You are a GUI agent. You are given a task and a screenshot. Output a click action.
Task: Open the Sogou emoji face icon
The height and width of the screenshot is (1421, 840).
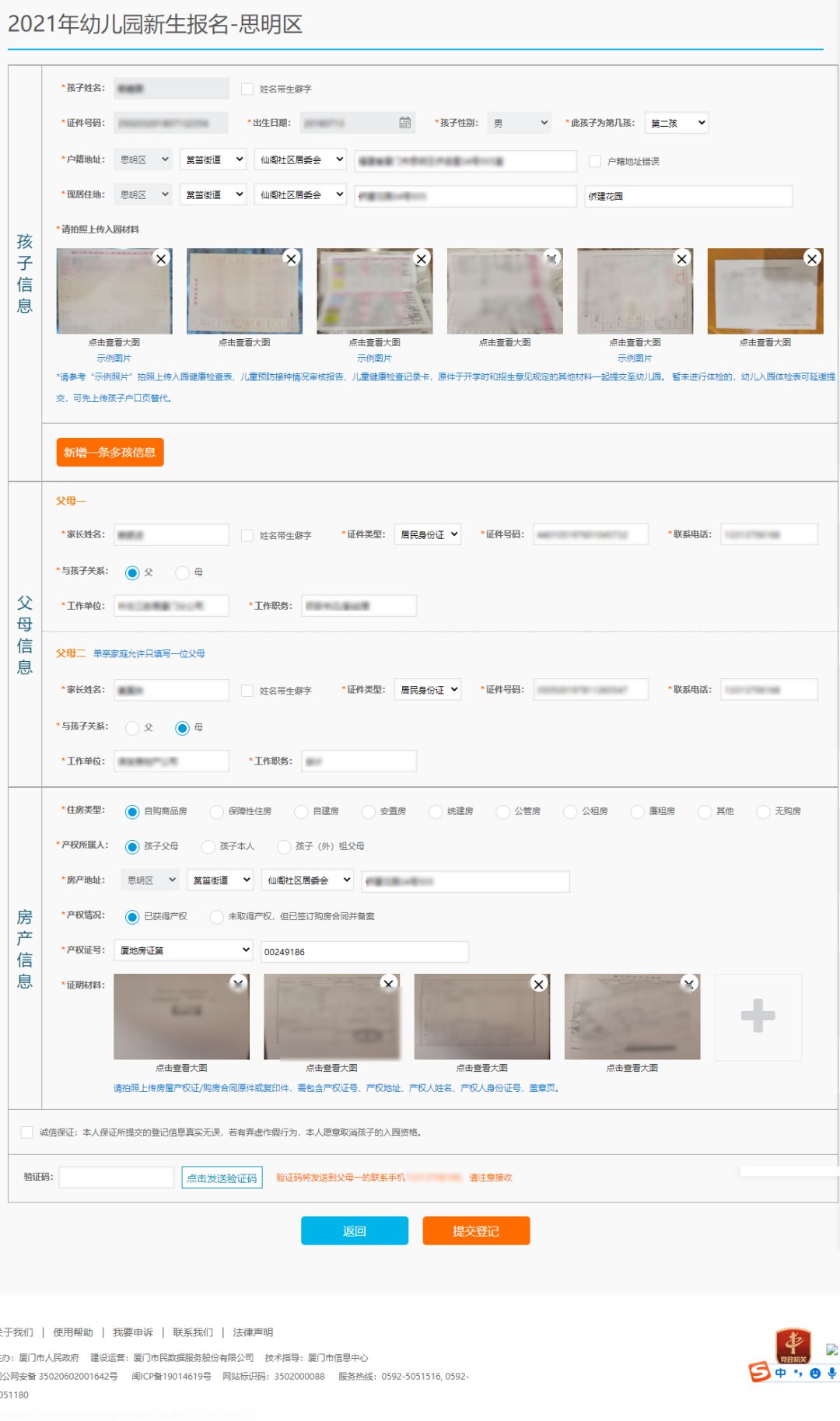click(815, 1374)
